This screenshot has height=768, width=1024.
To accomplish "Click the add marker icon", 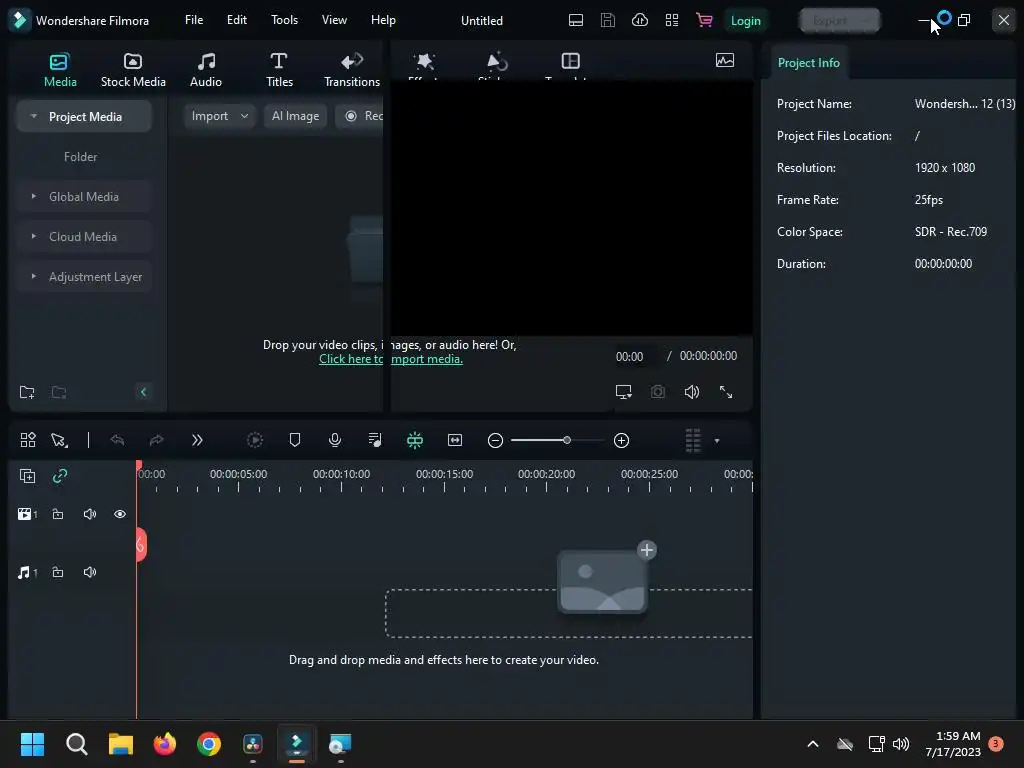I will [295, 440].
